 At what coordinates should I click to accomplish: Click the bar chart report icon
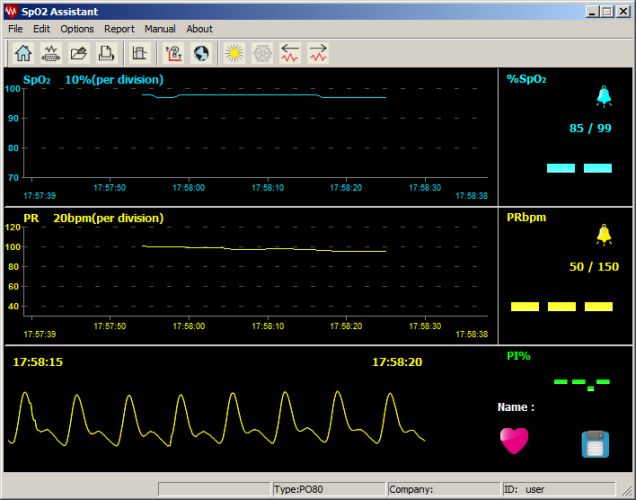(140, 53)
